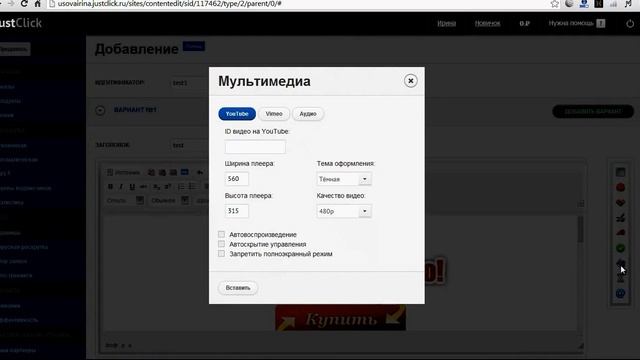Enable the Автоскрытие управления checkbox
The height and width of the screenshot is (360, 640).
coord(221,244)
